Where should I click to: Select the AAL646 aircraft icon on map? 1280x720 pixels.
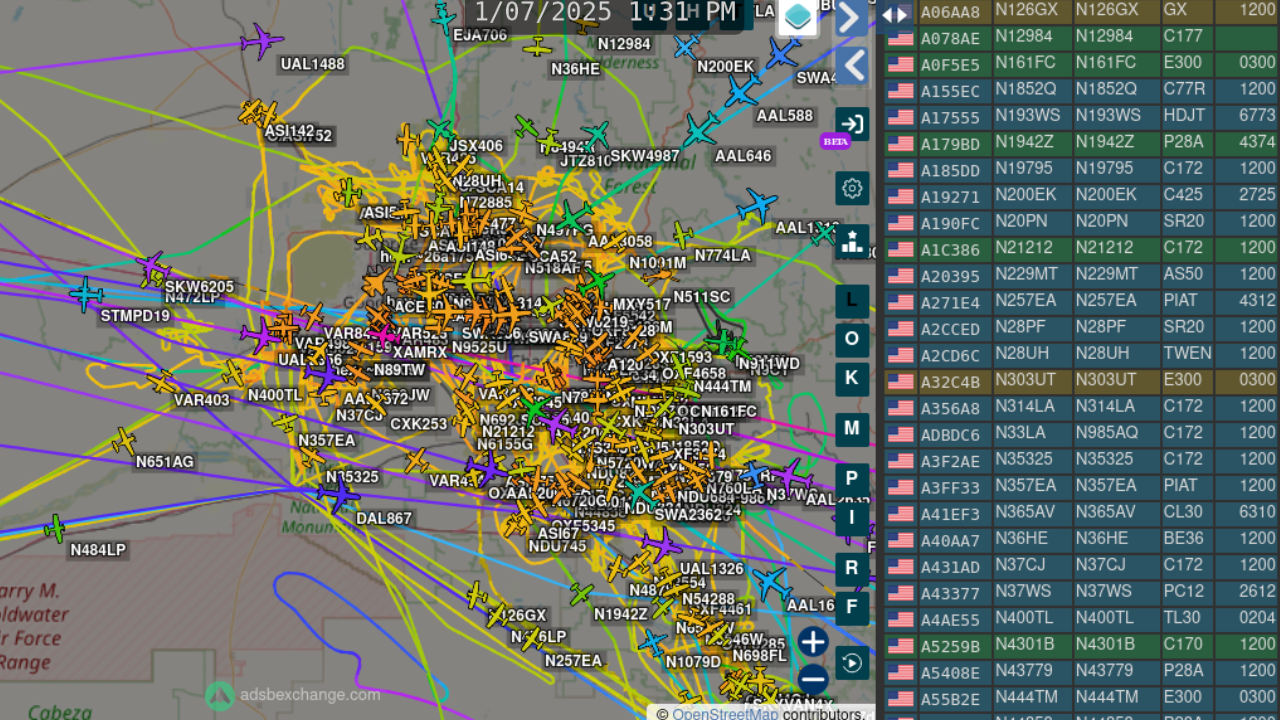701,130
